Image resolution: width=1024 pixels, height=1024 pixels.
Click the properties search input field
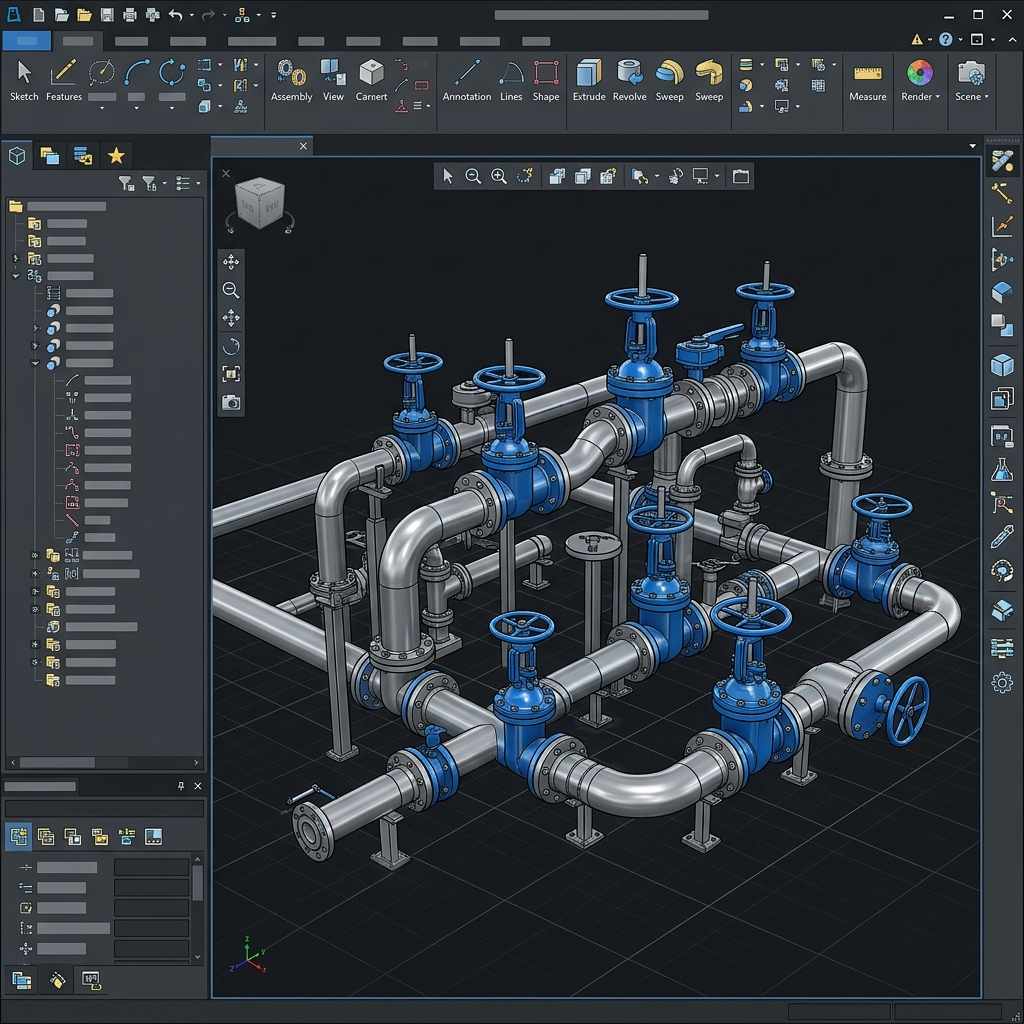pyautogui.click(x=104, y=808)
